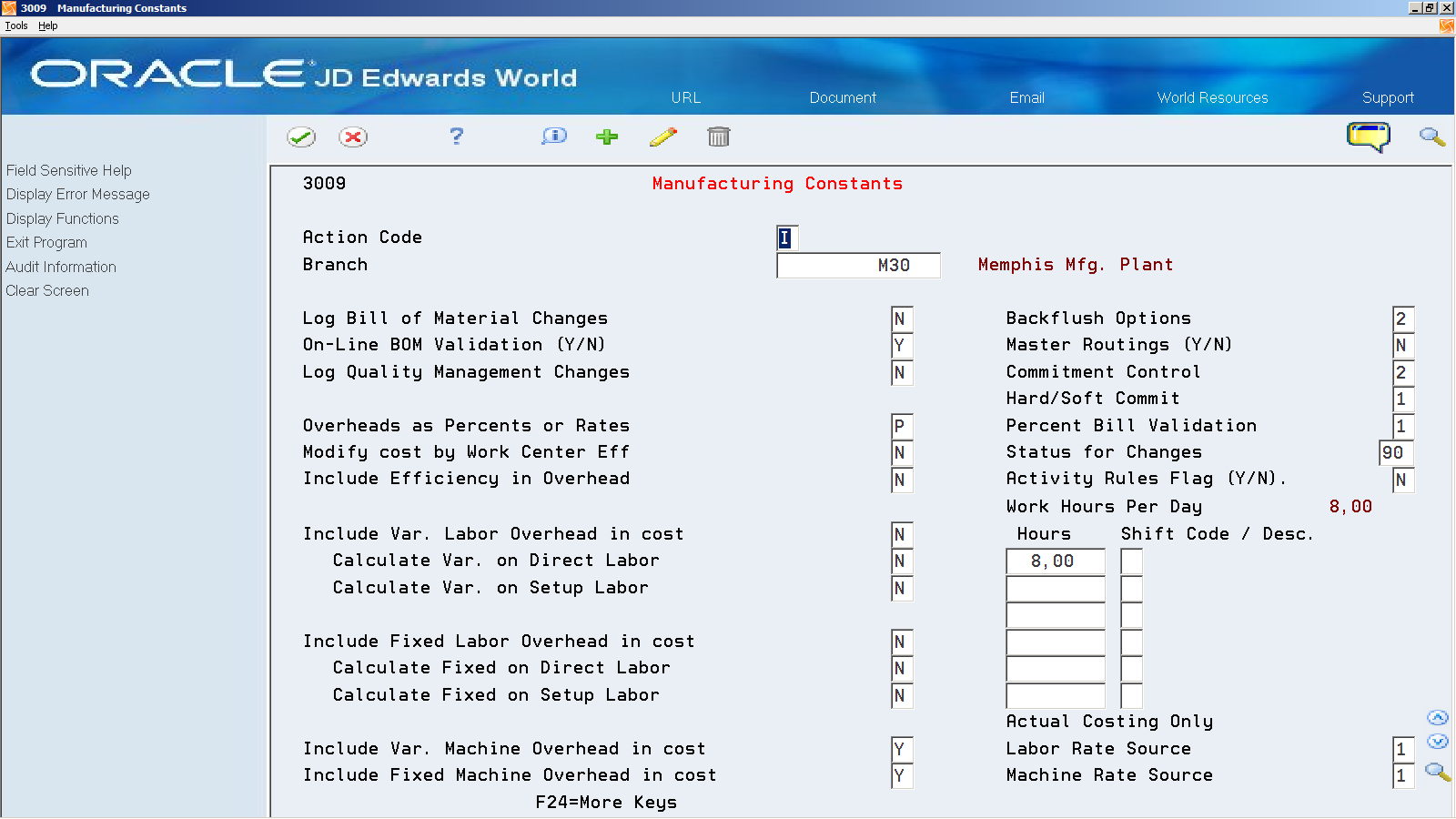Click Status for Changes field with 90
1456x819 pixels.
click(1397, 452)
